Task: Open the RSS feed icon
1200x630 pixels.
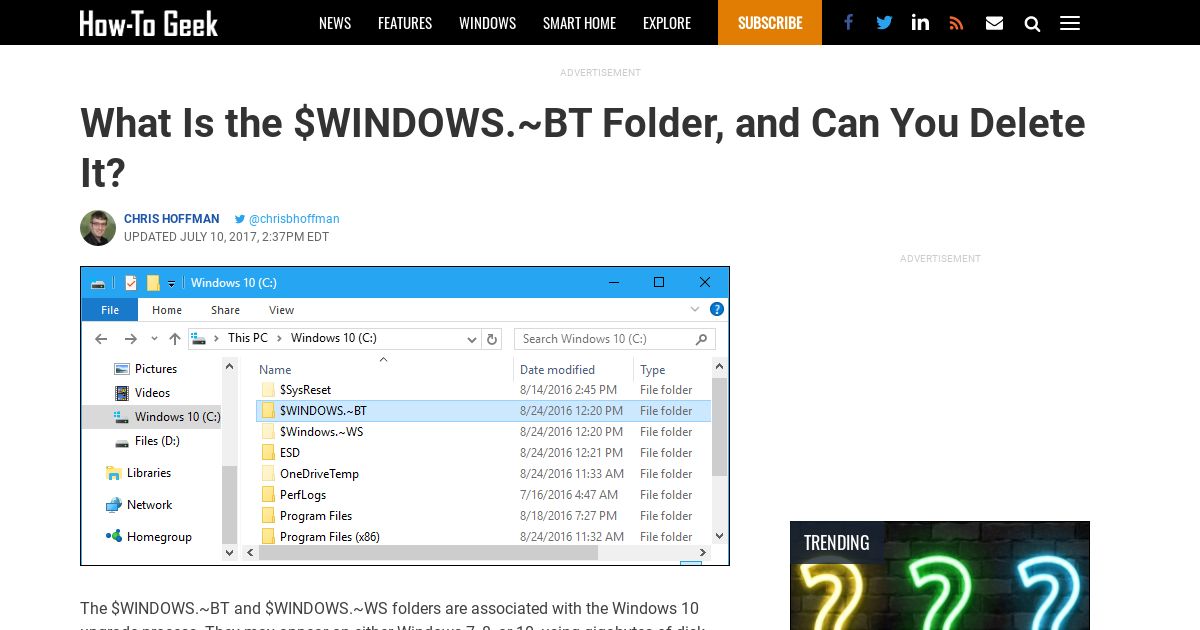Action: point(957,23)
